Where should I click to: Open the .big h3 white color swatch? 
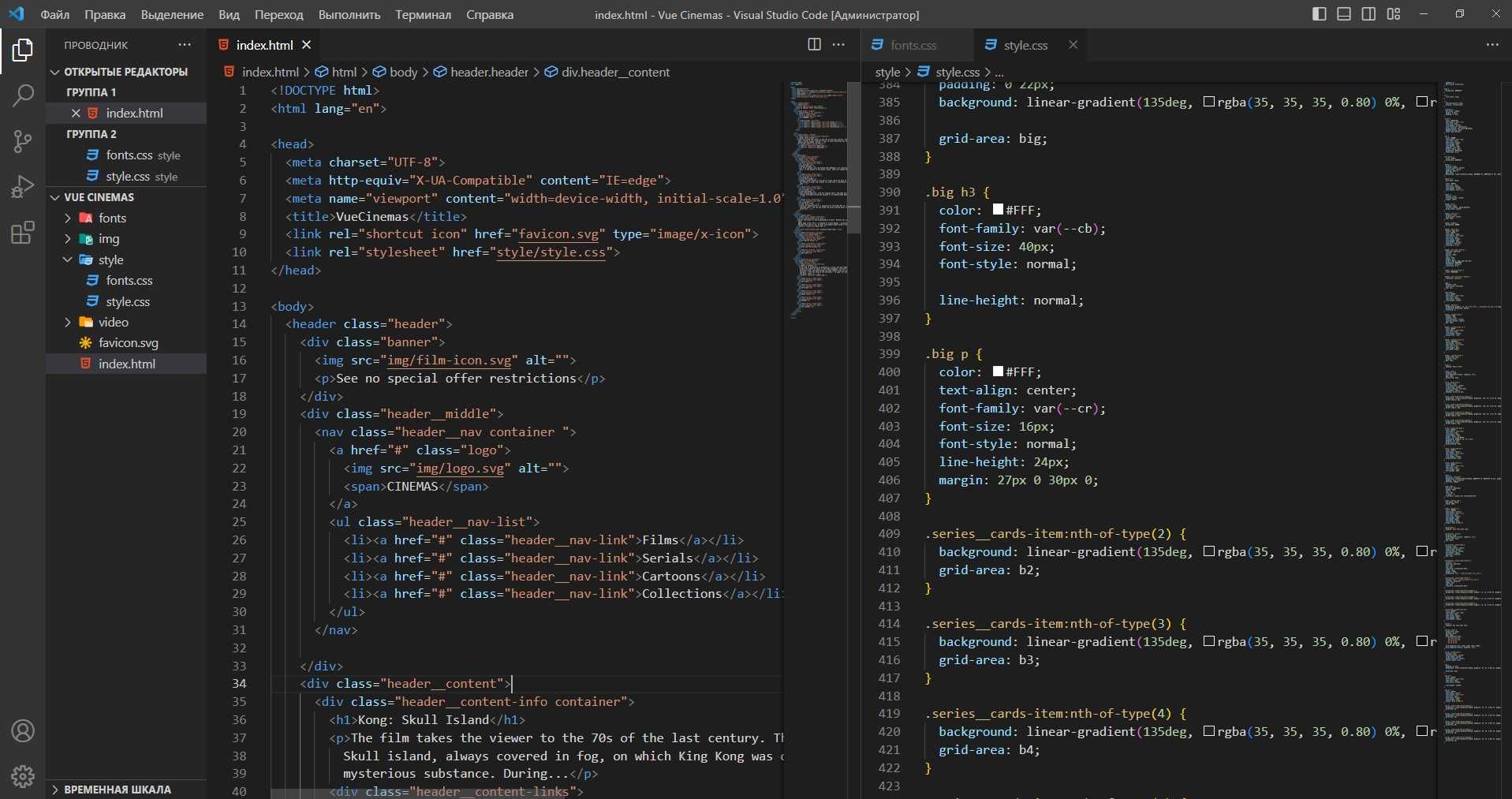coord(998,210)
